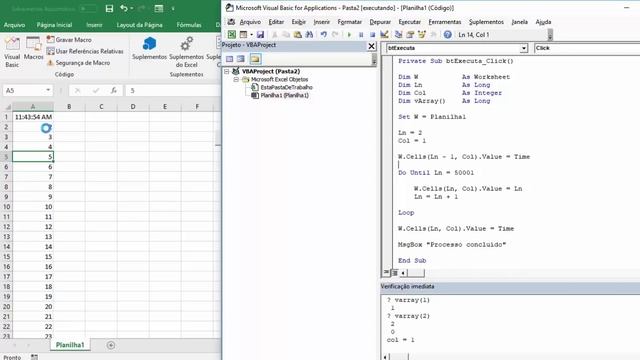Open the Properties Window toolbar icon

[410, 35]
